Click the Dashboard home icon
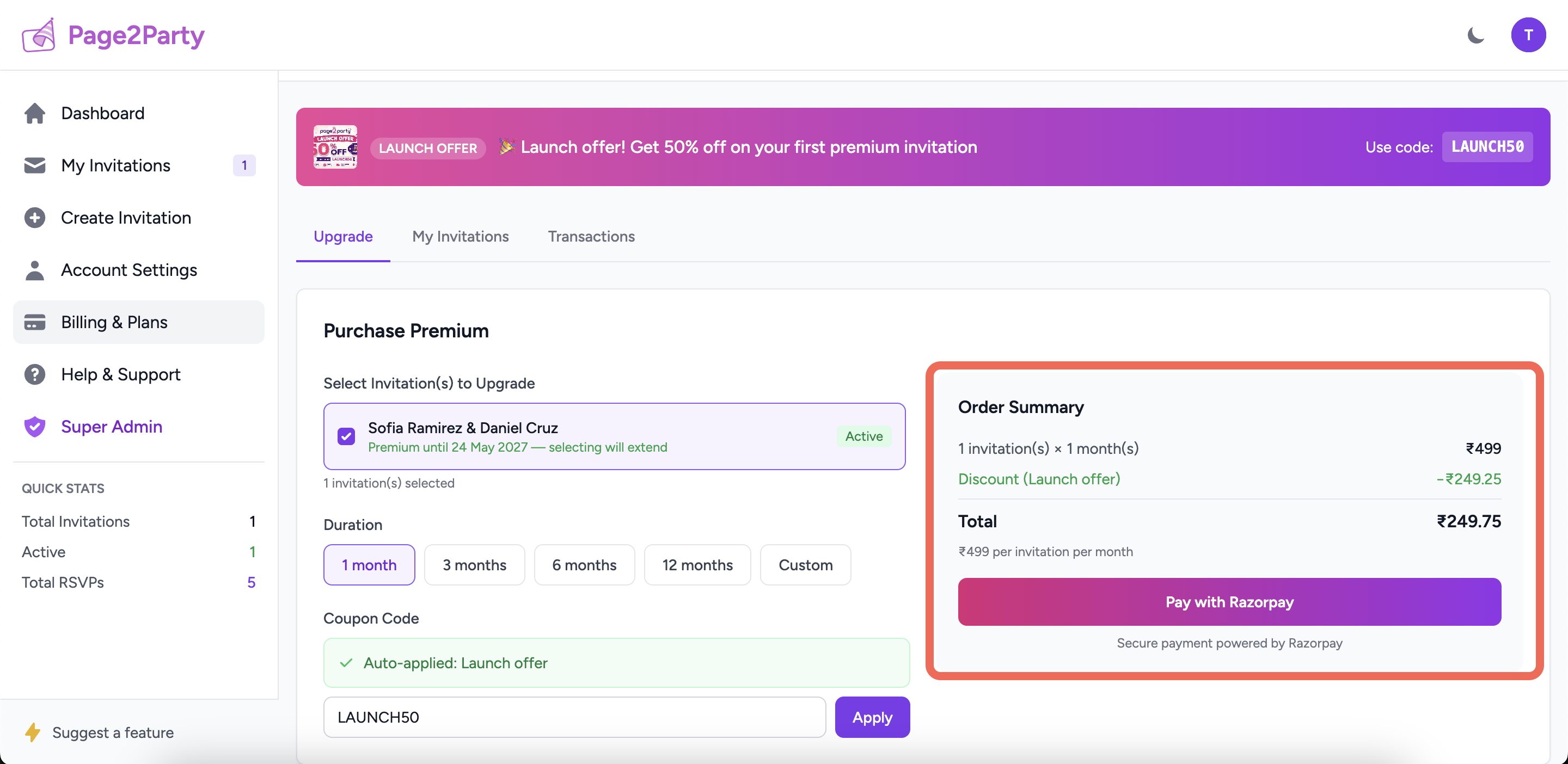 click(35, 113)
